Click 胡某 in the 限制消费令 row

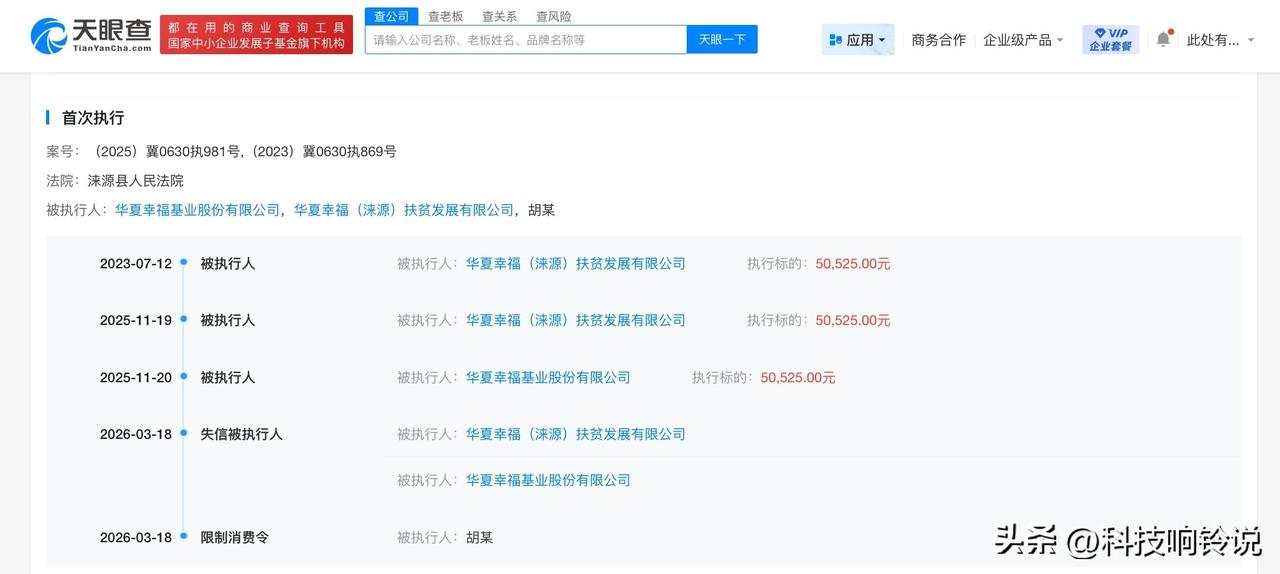click(x=479, y=537)
